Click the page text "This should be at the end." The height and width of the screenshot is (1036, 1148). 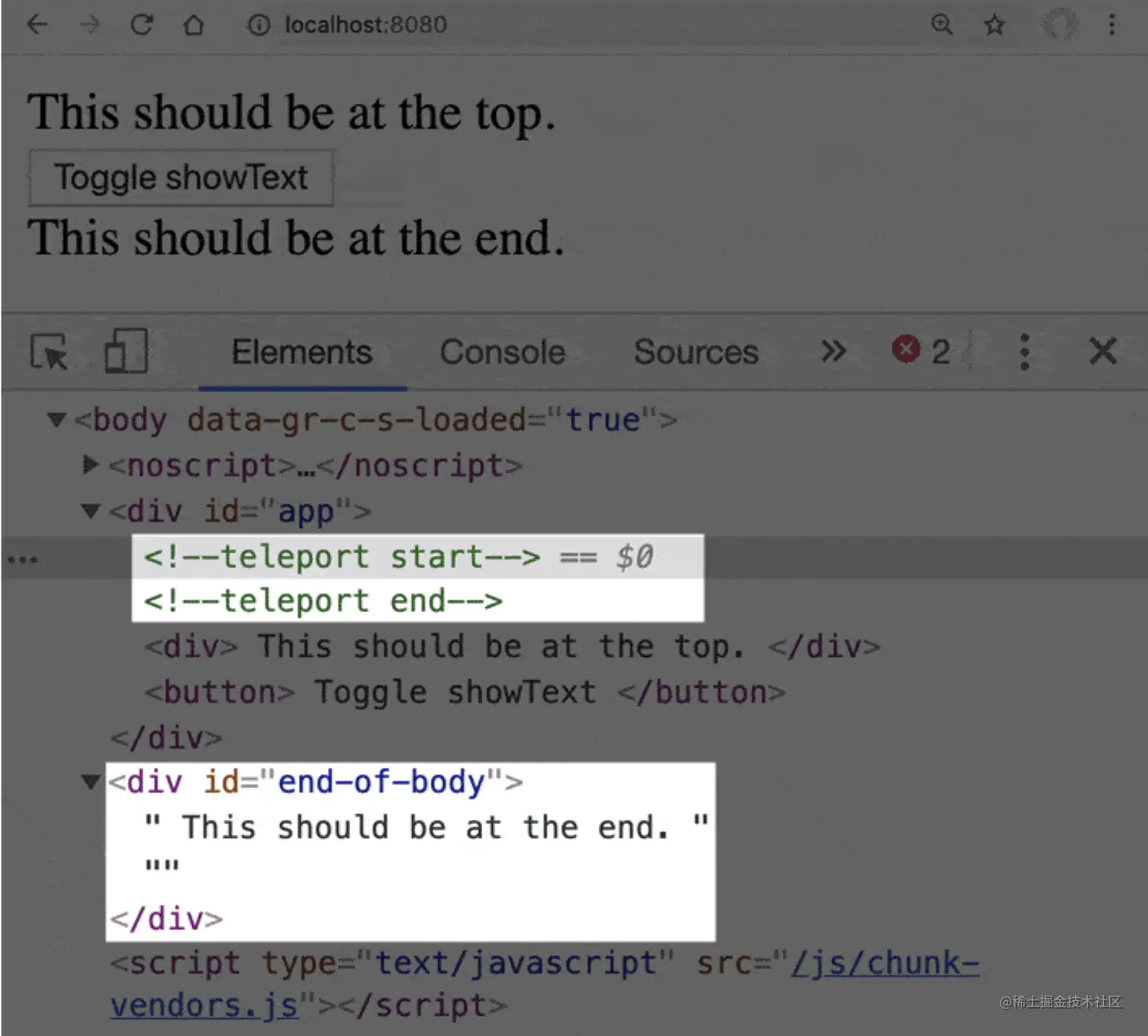click(x=296, y=238)
